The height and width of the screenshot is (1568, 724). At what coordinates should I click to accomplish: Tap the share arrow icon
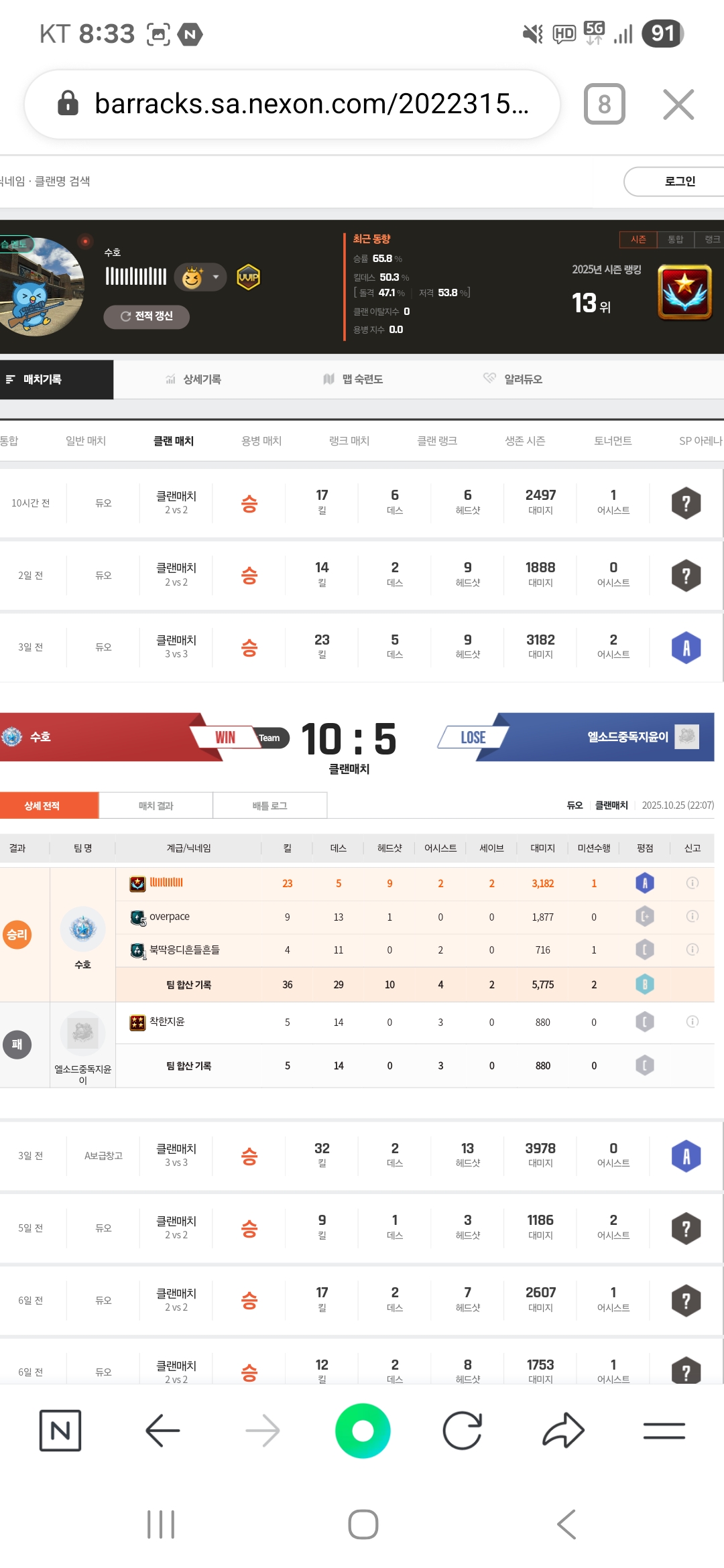pos(563,1431)
